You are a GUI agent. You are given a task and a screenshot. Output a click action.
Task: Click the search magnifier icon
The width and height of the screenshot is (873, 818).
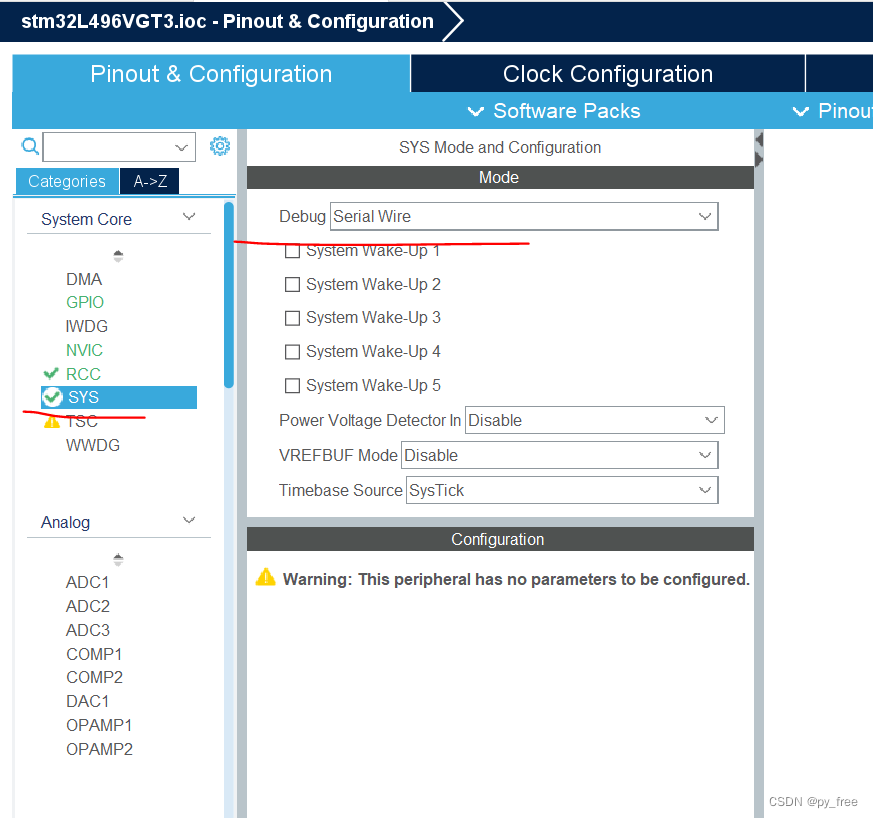(x=30, y=146)
